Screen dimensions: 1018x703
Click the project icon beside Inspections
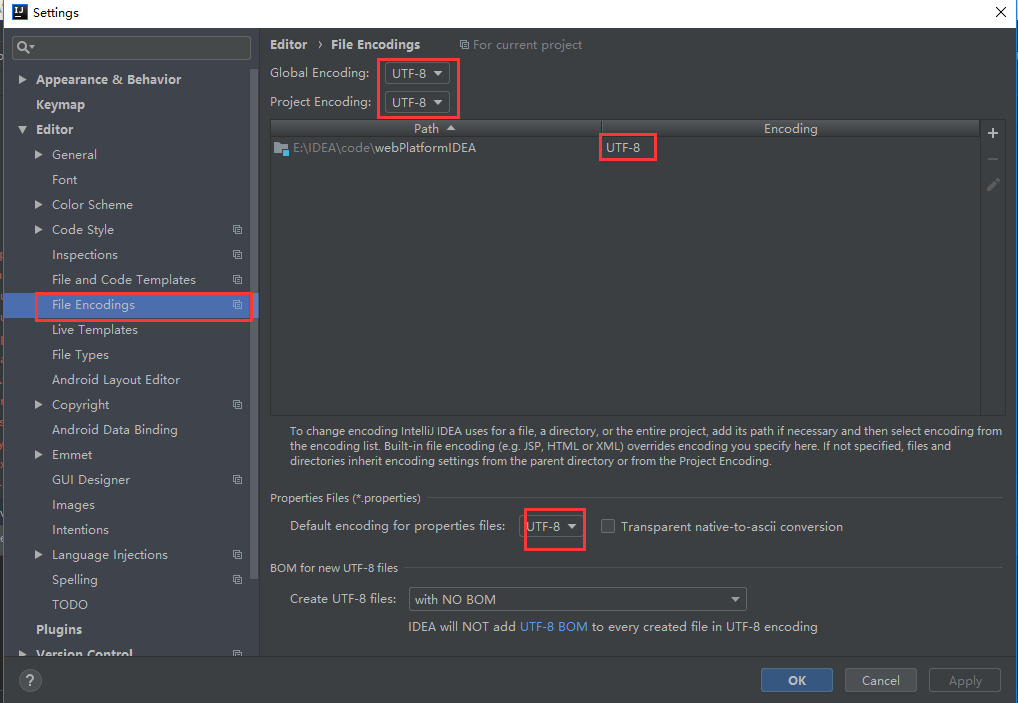tap(238, 254)
